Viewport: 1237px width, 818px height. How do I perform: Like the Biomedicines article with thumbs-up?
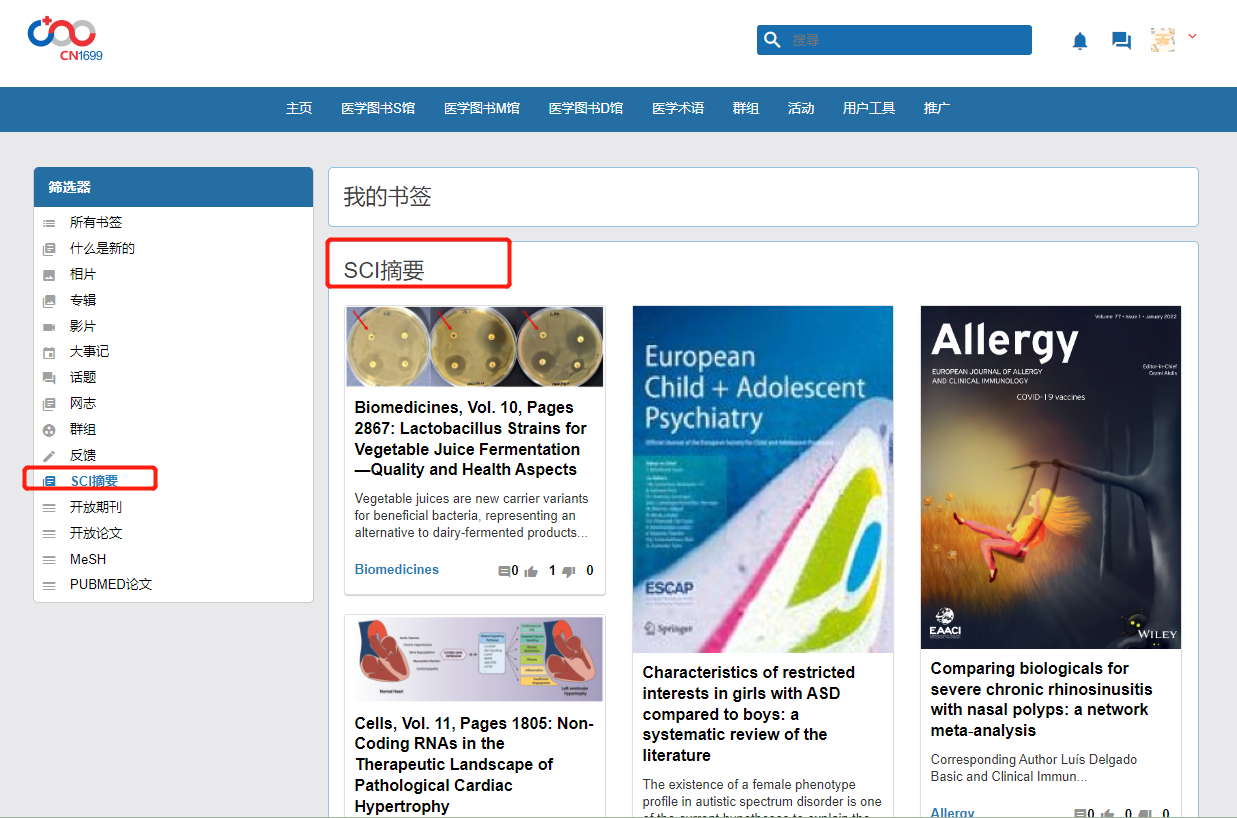click(x=531, y=571)
